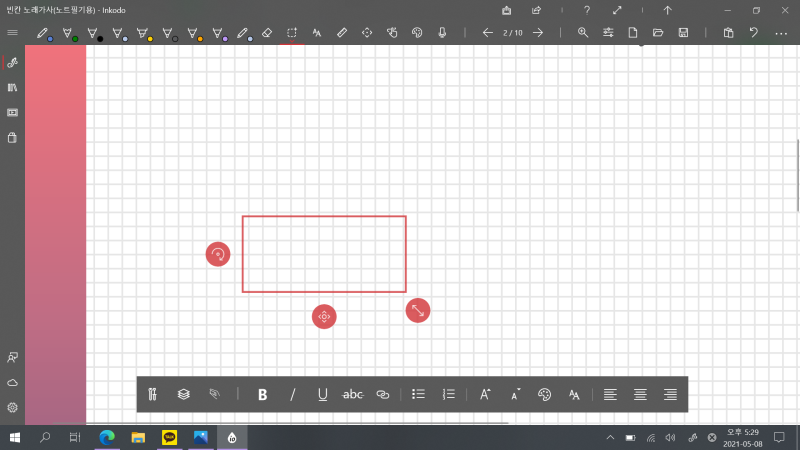Open the zoom tool
800x450 pixels.
583,33
